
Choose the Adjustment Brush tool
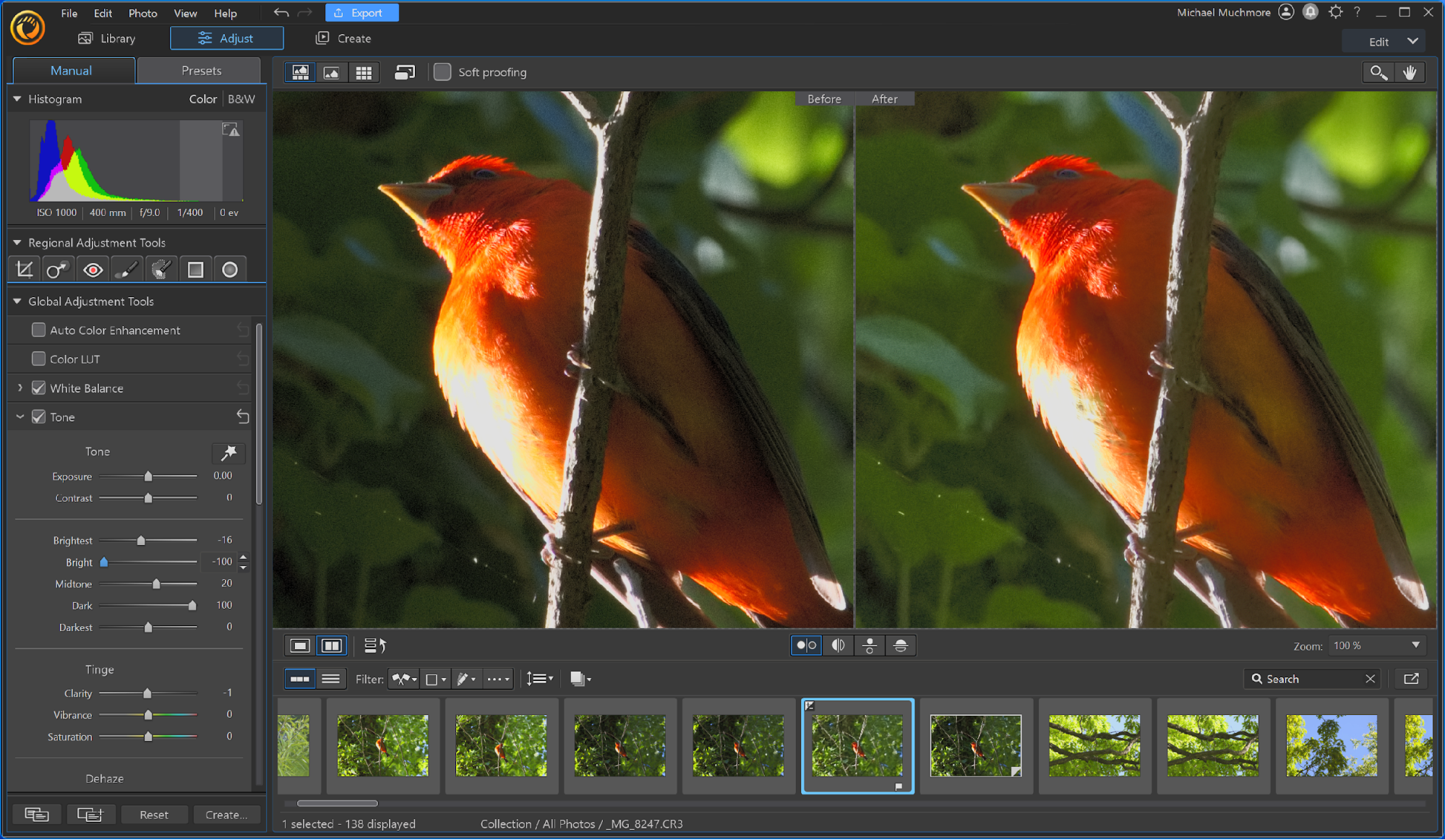[127, 270]
